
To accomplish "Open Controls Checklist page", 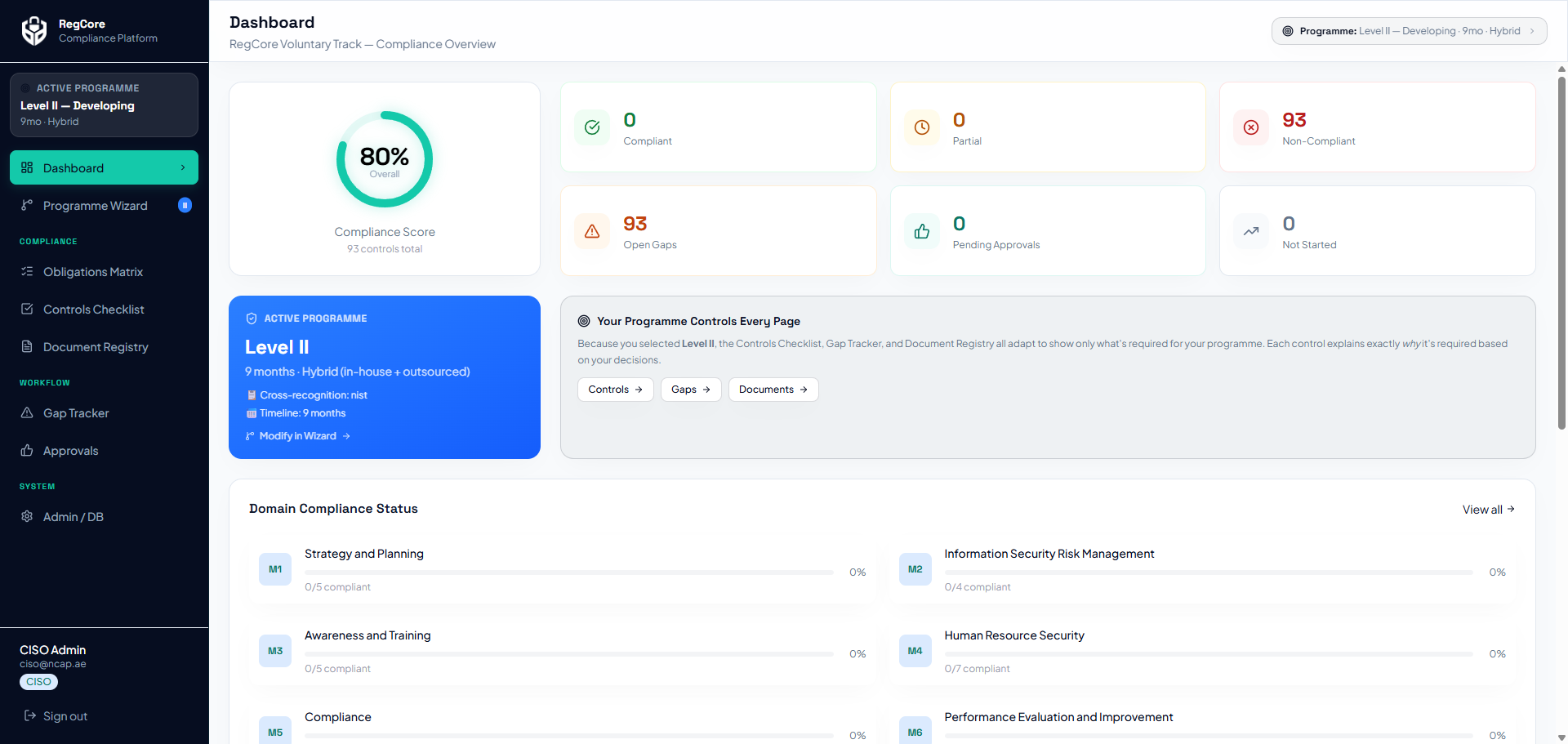I will coord(104,310).
